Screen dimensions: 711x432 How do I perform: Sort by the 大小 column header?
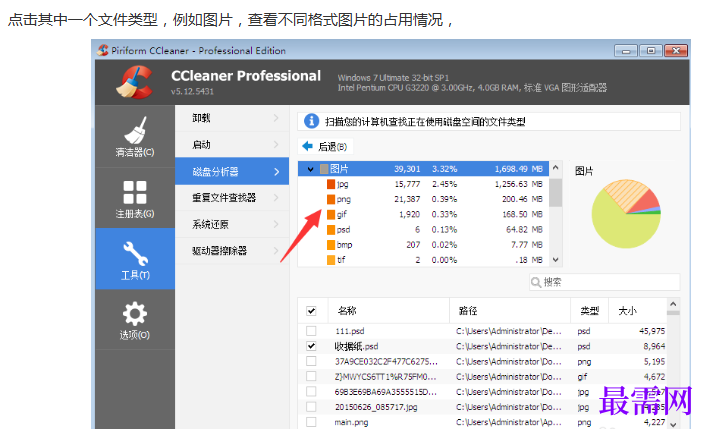pos(637,311)
